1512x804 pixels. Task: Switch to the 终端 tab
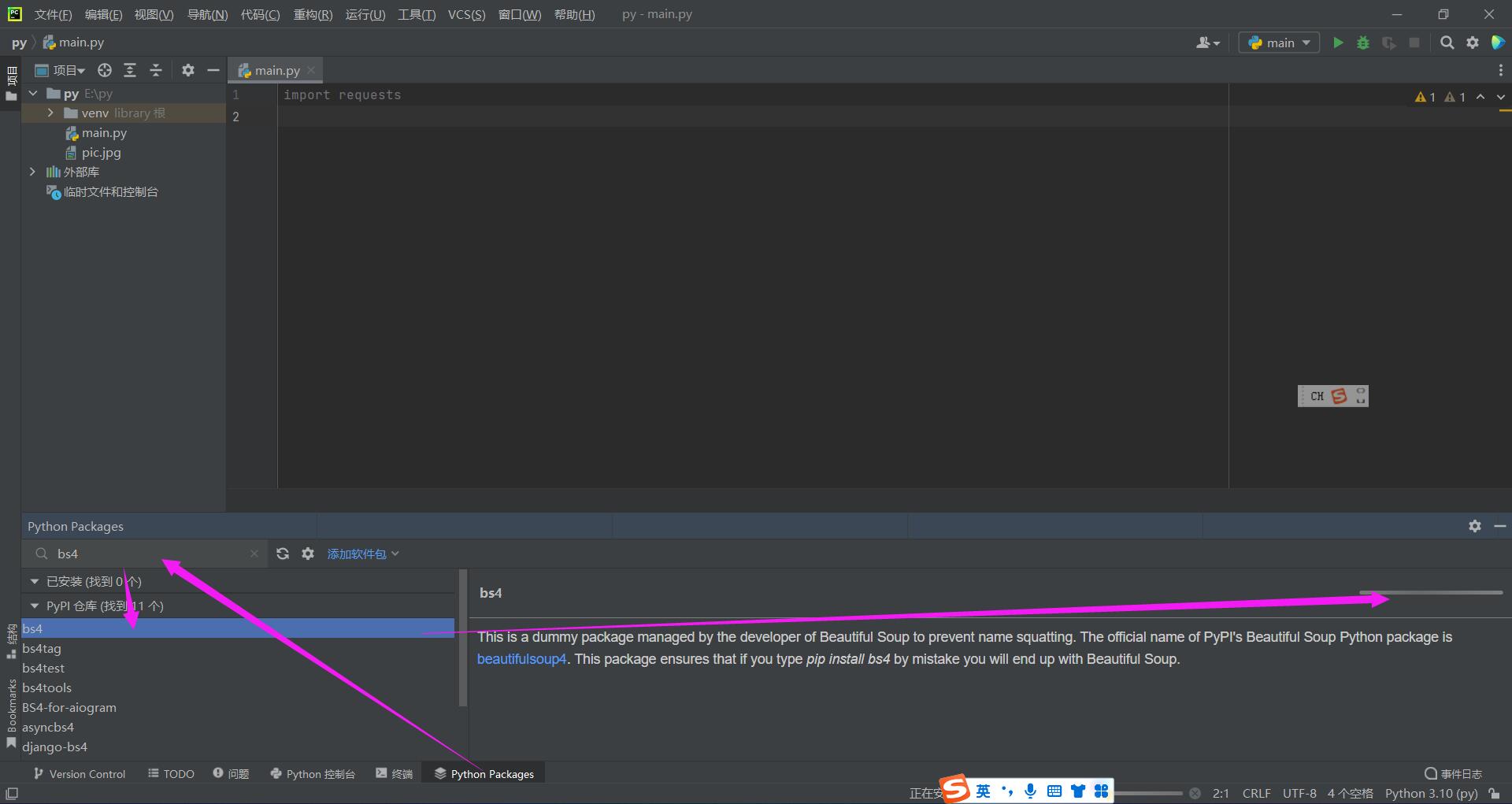pyautogui.click(x=395, y=774)
